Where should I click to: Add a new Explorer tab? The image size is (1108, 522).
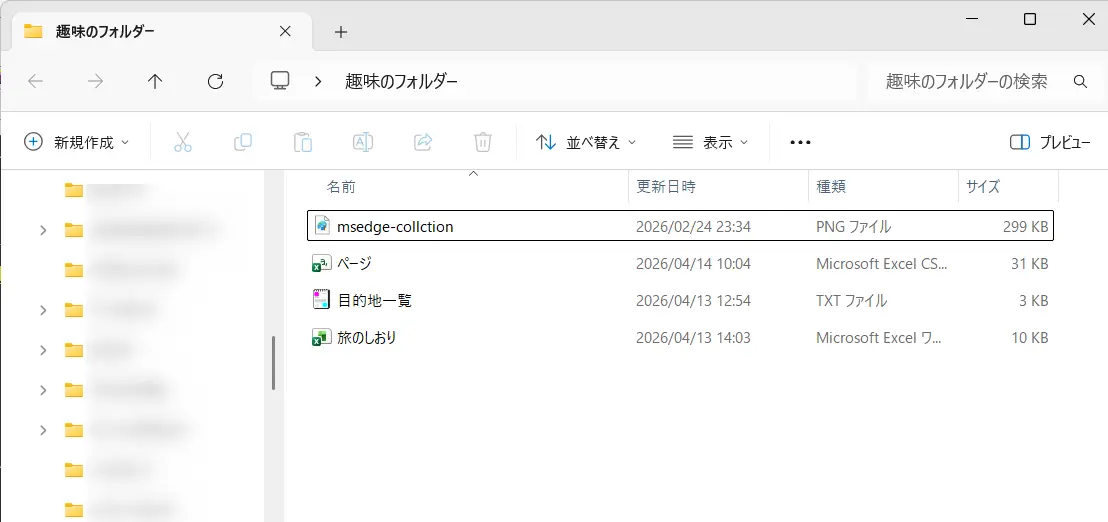[x=340, y=32]
